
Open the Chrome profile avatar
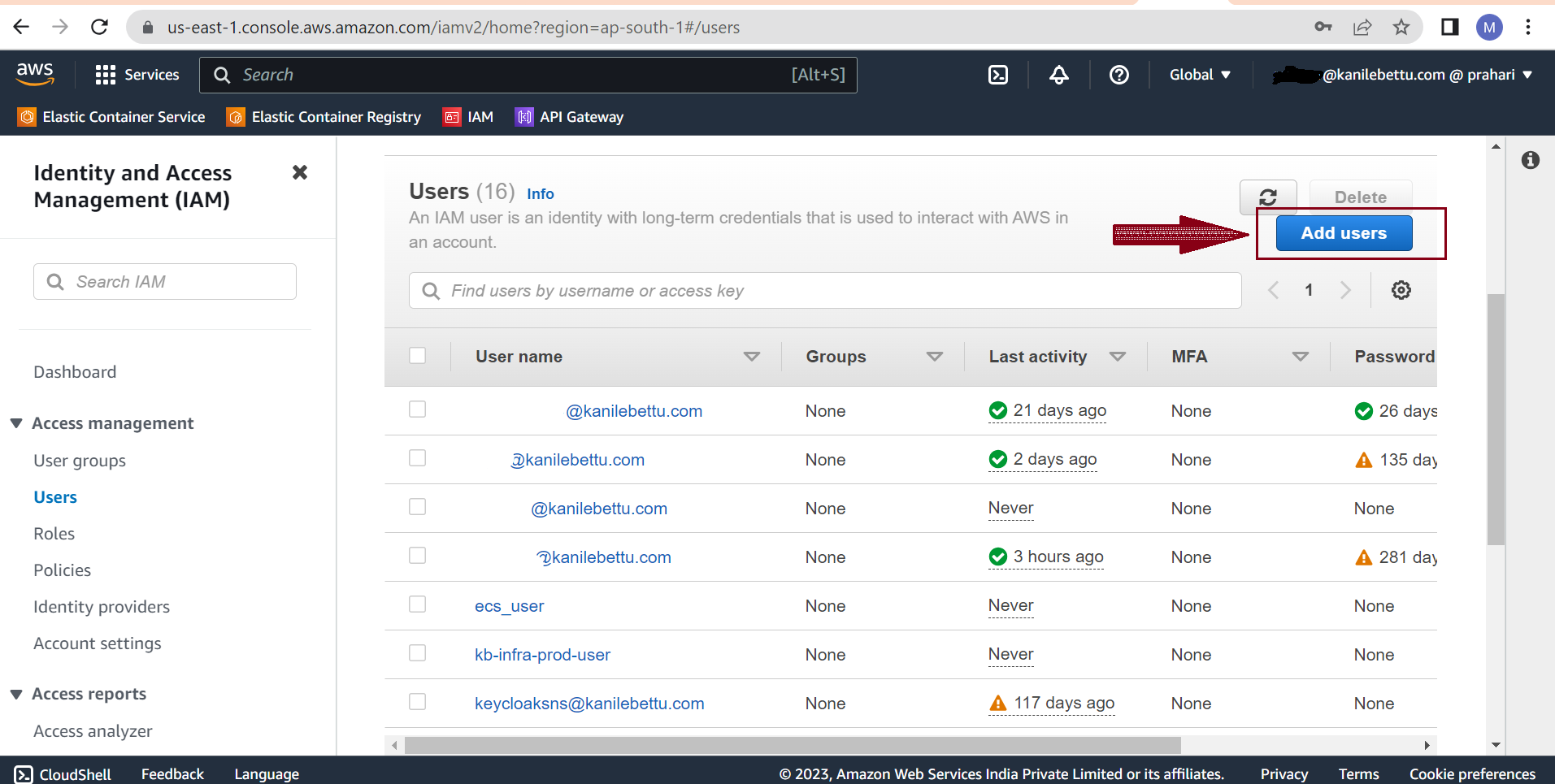[x=1488, y=27]
